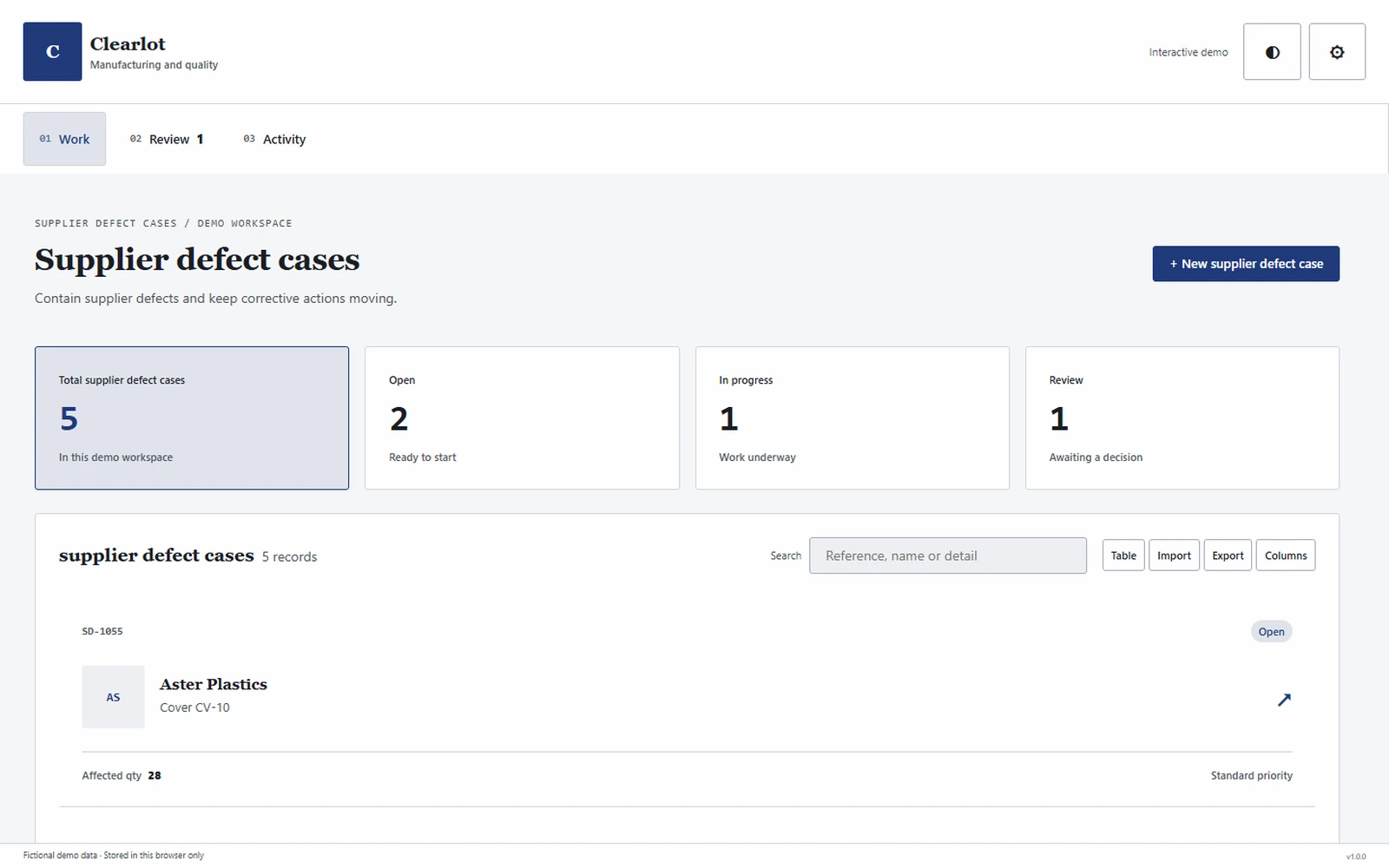Click the AS avatar for Aster Plastics
This screenshot has height=868, width=1389.
coord(113,697)
